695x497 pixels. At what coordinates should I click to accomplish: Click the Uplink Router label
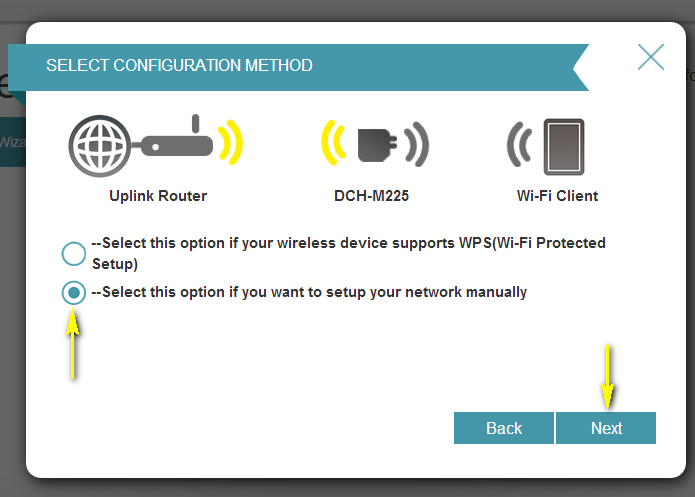(x=158, y=196)
